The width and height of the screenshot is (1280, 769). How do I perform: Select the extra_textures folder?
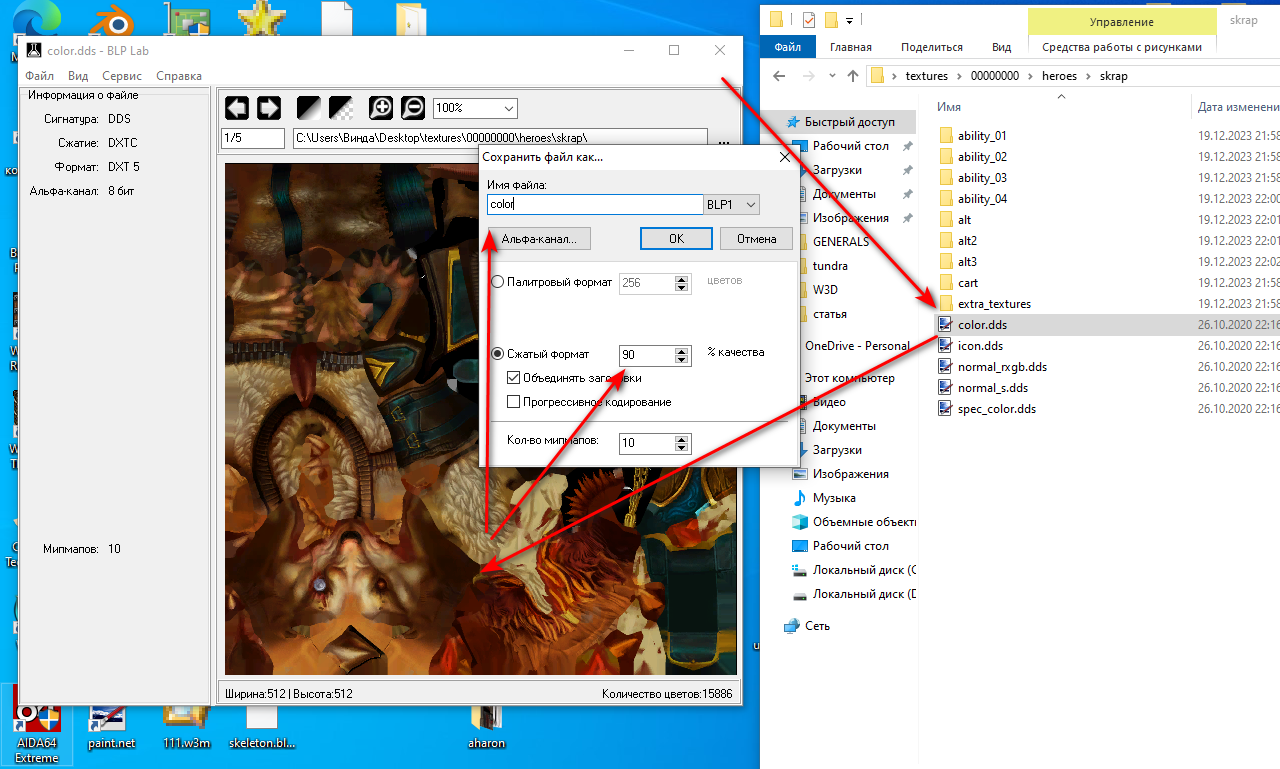tap(994, 303)
